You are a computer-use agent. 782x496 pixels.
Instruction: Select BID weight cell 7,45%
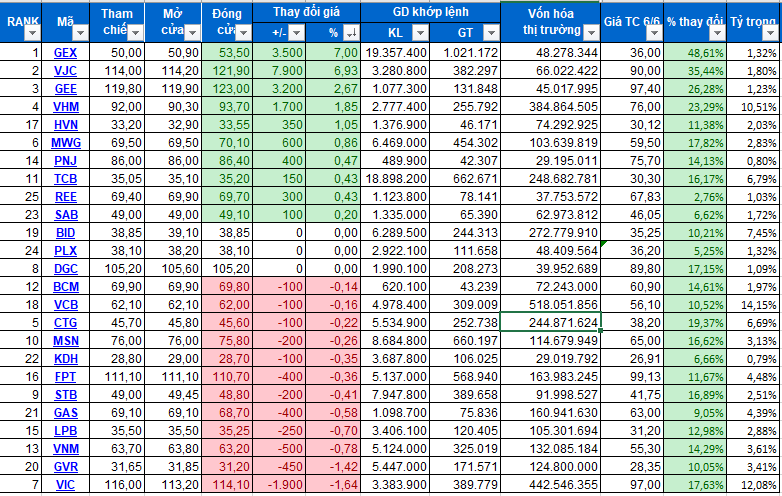point(754,233)
